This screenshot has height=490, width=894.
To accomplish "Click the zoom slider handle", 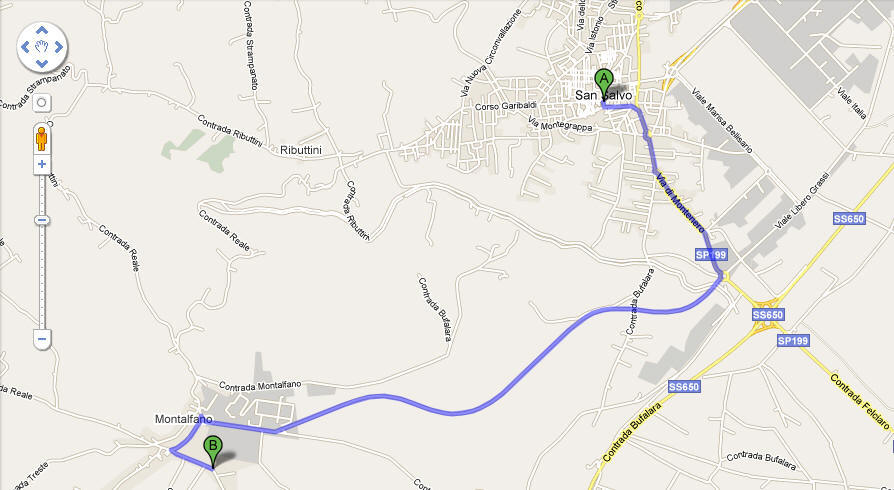I will tap(42, 220).
